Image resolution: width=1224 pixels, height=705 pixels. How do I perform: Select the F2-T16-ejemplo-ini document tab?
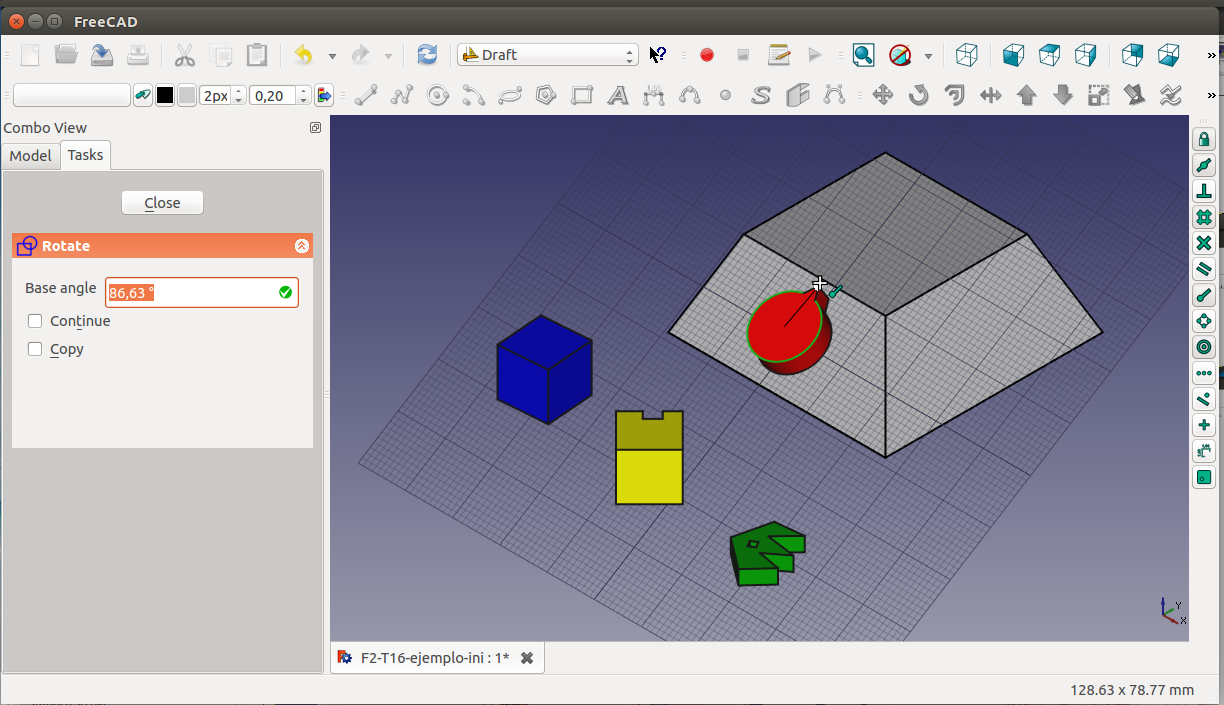tap(434, 658)
